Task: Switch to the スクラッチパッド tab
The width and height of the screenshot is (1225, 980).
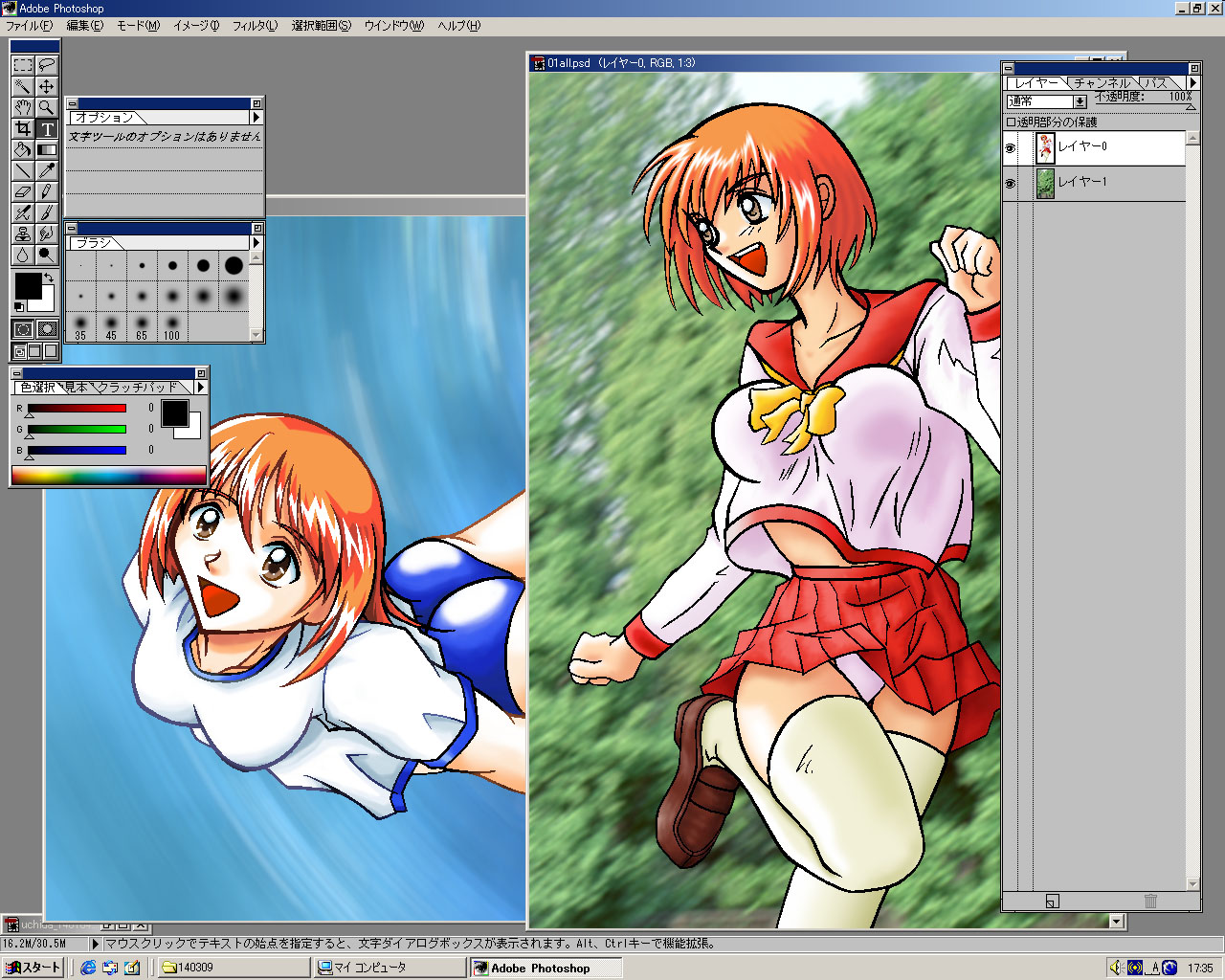Action: 139,387
